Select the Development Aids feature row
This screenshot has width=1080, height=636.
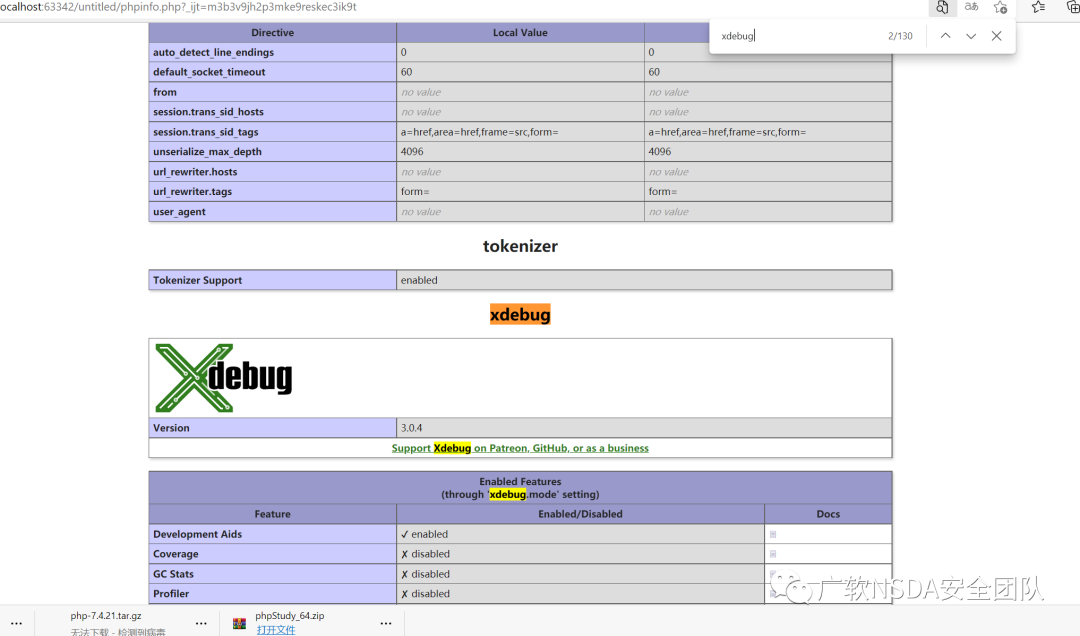198,534
